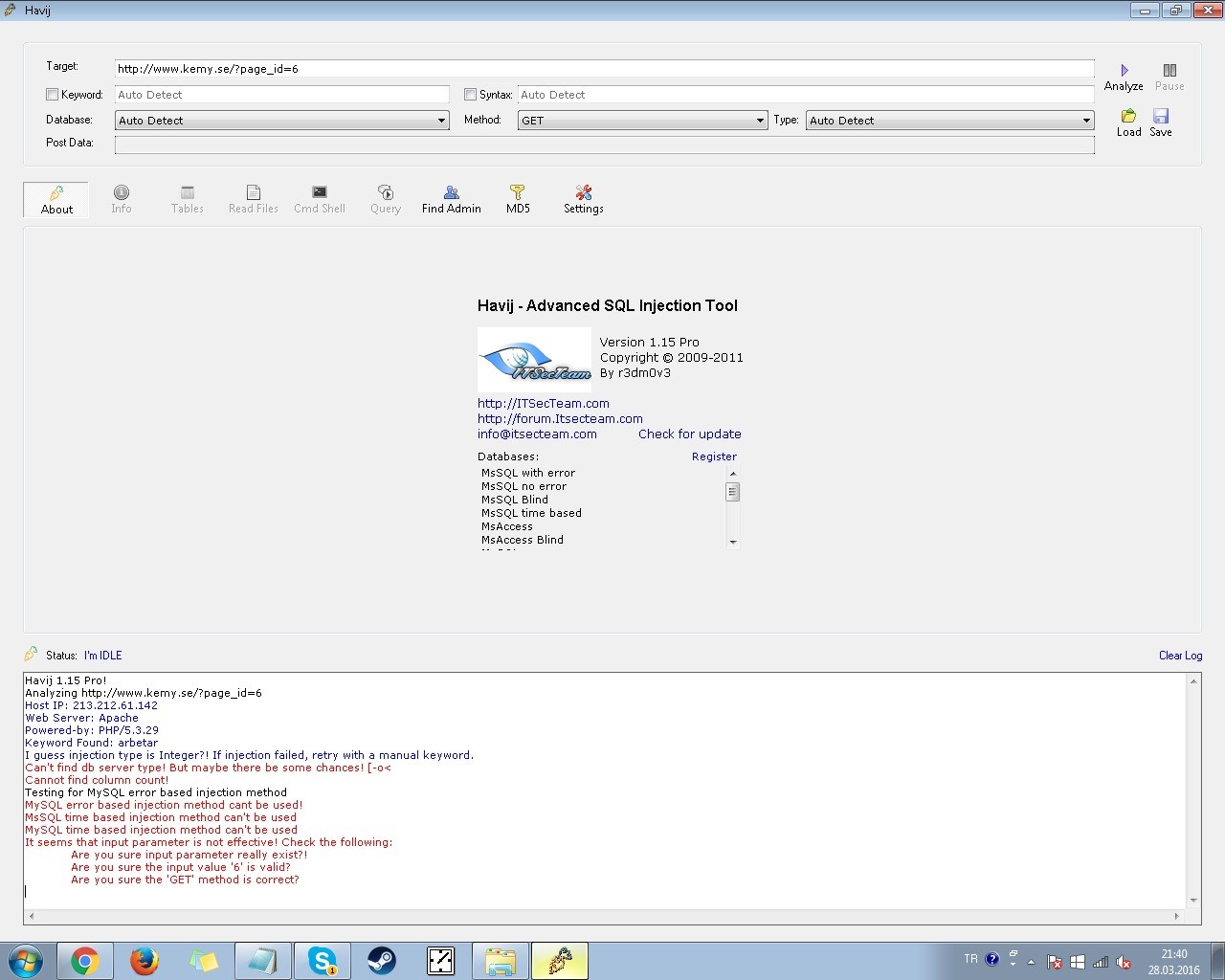
Task: Open the http://ITSecTeam.com link
Action: pos(544,404)
